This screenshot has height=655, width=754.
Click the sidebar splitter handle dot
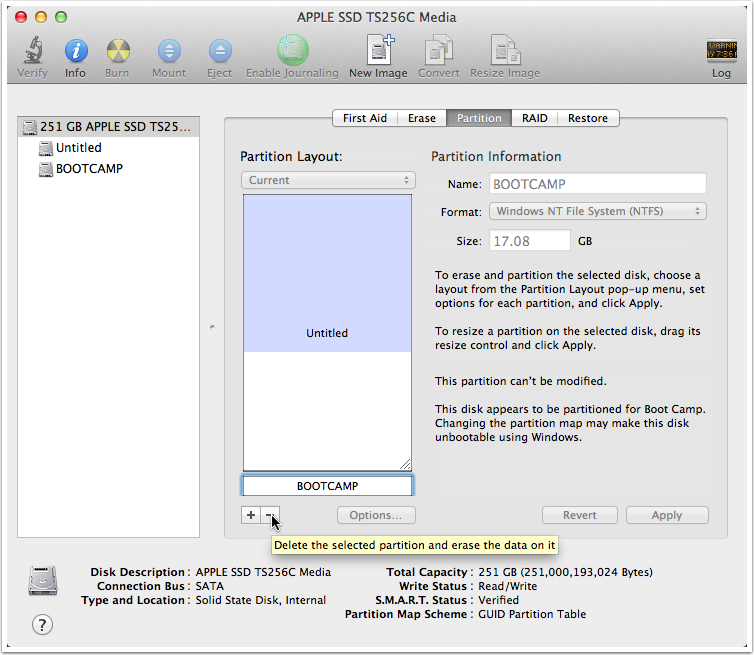tap(212, 327)
